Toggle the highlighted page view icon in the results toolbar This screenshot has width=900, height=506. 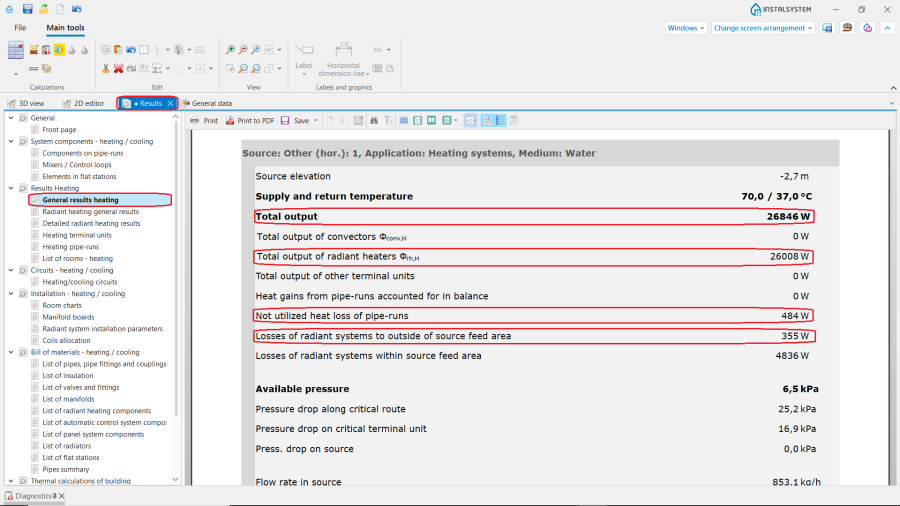click(x=487, y=120)
